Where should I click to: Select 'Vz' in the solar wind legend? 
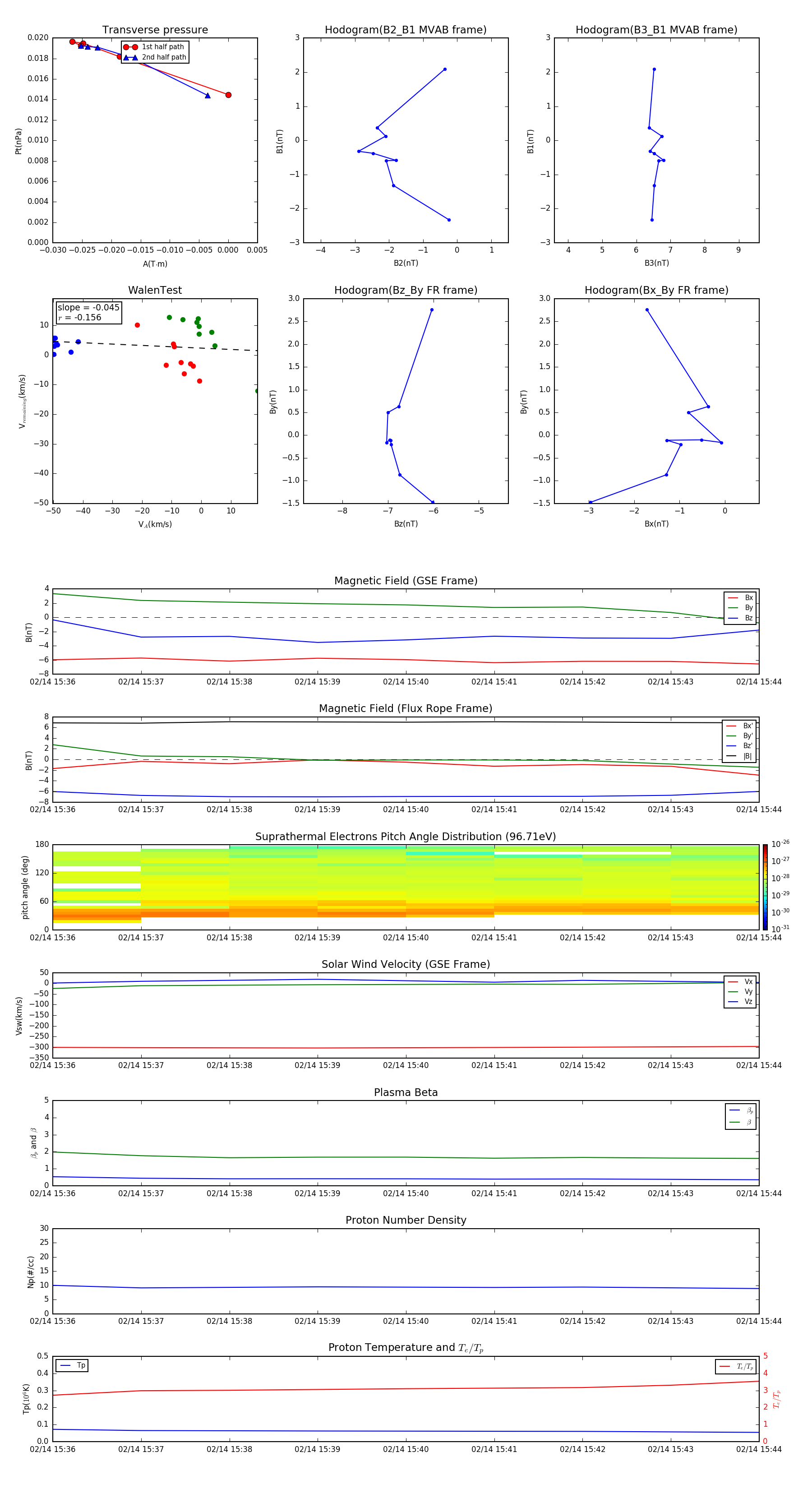740,1002
